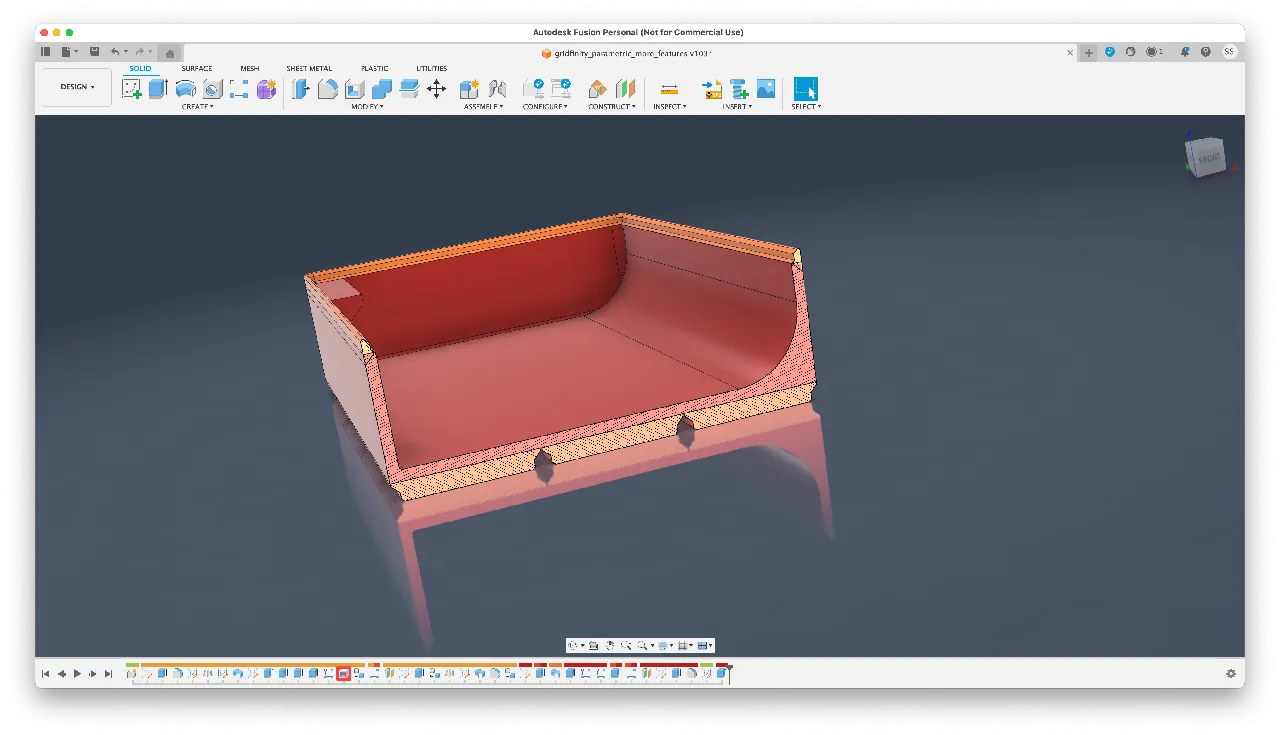Undo the last action
The width and height of the screenshot is (1280, 735).
[114, 51]
